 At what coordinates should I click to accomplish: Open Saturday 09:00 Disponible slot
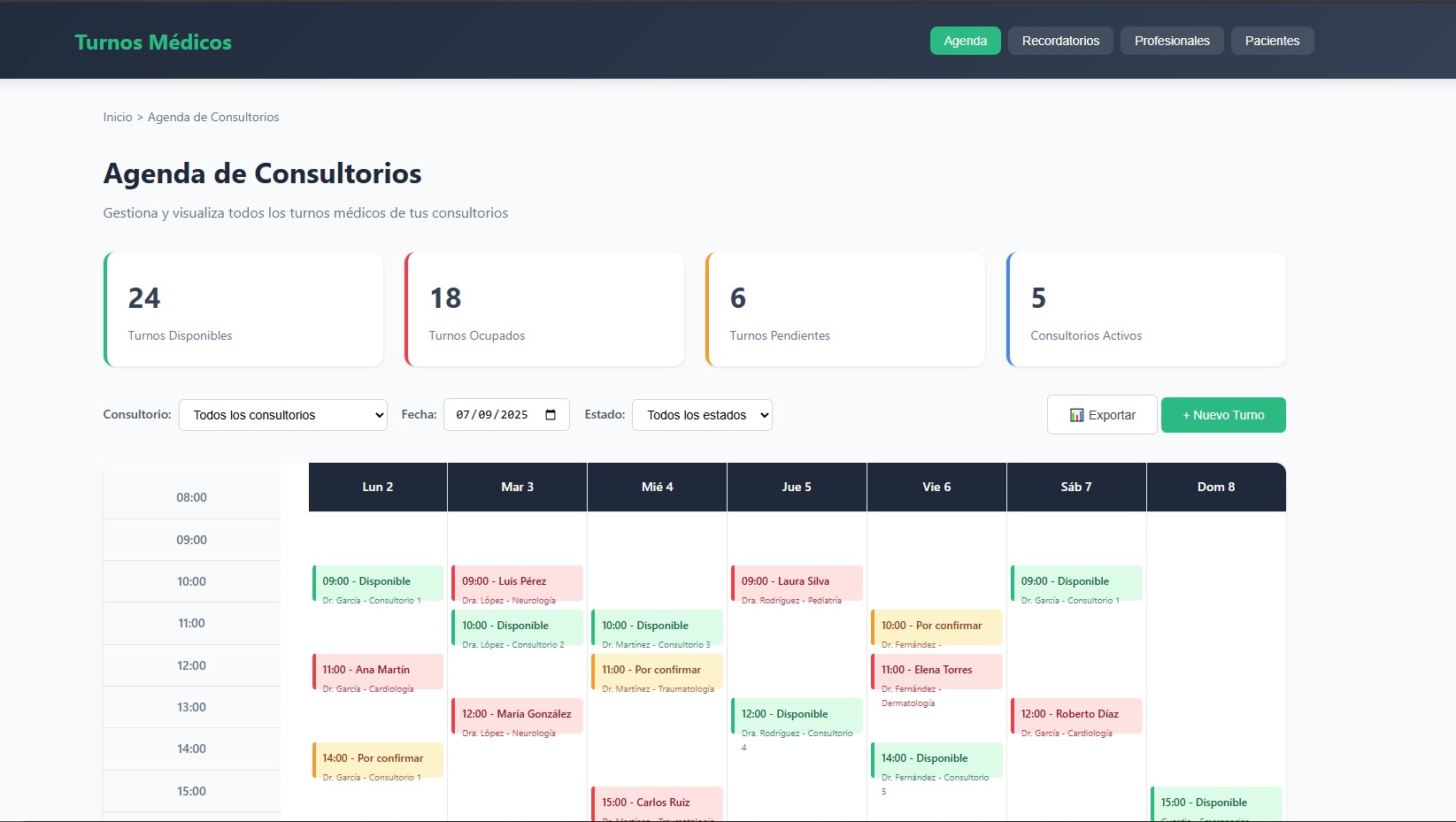coord(1077,583)
